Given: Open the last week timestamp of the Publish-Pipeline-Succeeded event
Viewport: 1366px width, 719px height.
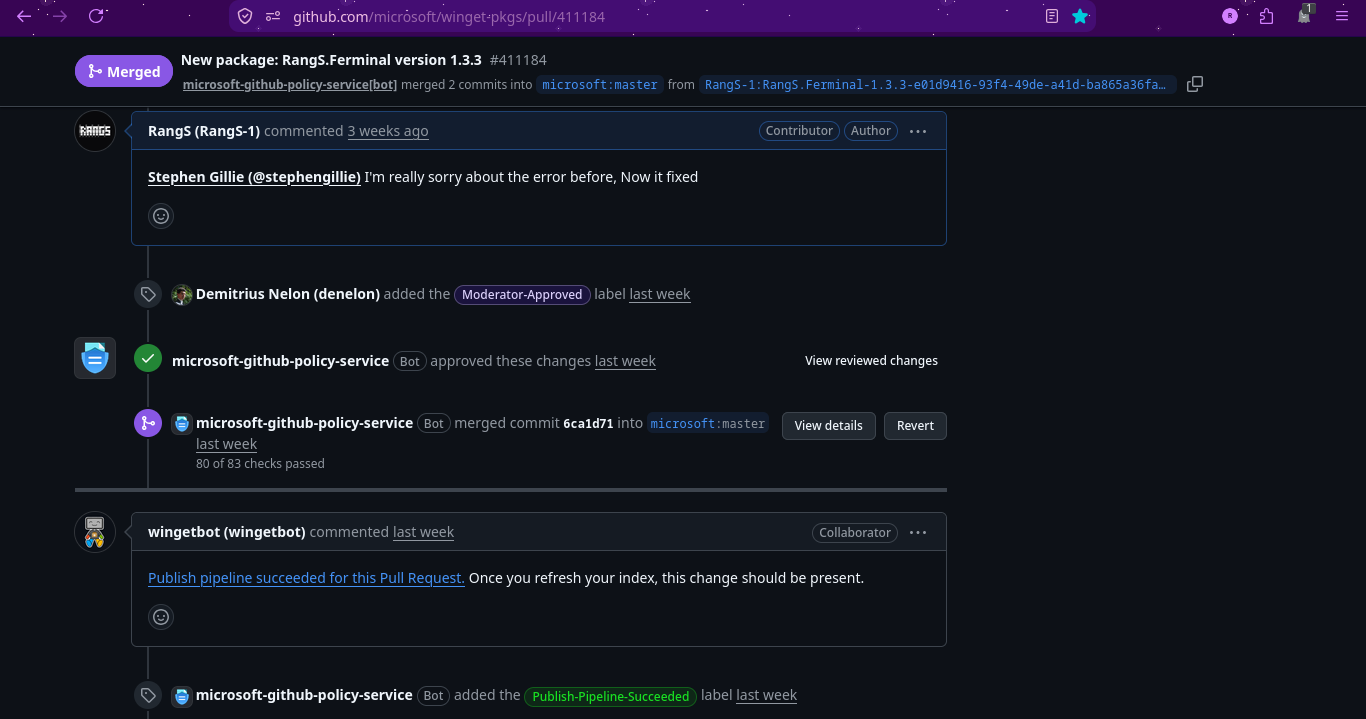Looking at the screenshot, I should pos(767,695).
